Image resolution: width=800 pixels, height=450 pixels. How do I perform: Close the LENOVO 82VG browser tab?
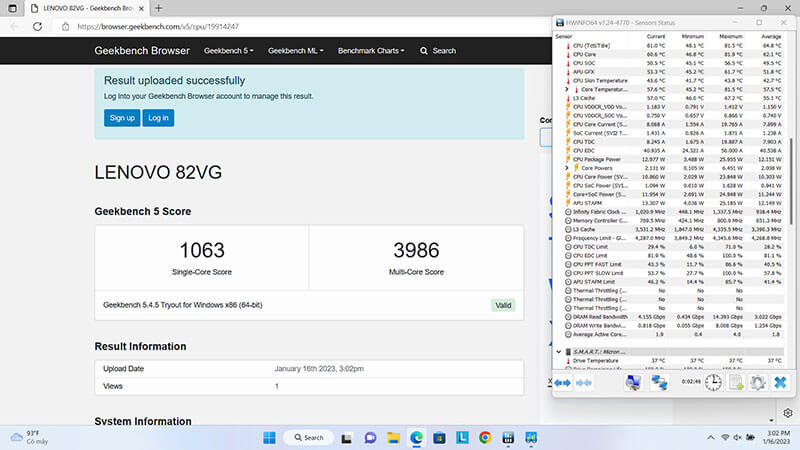pos(141,8)
